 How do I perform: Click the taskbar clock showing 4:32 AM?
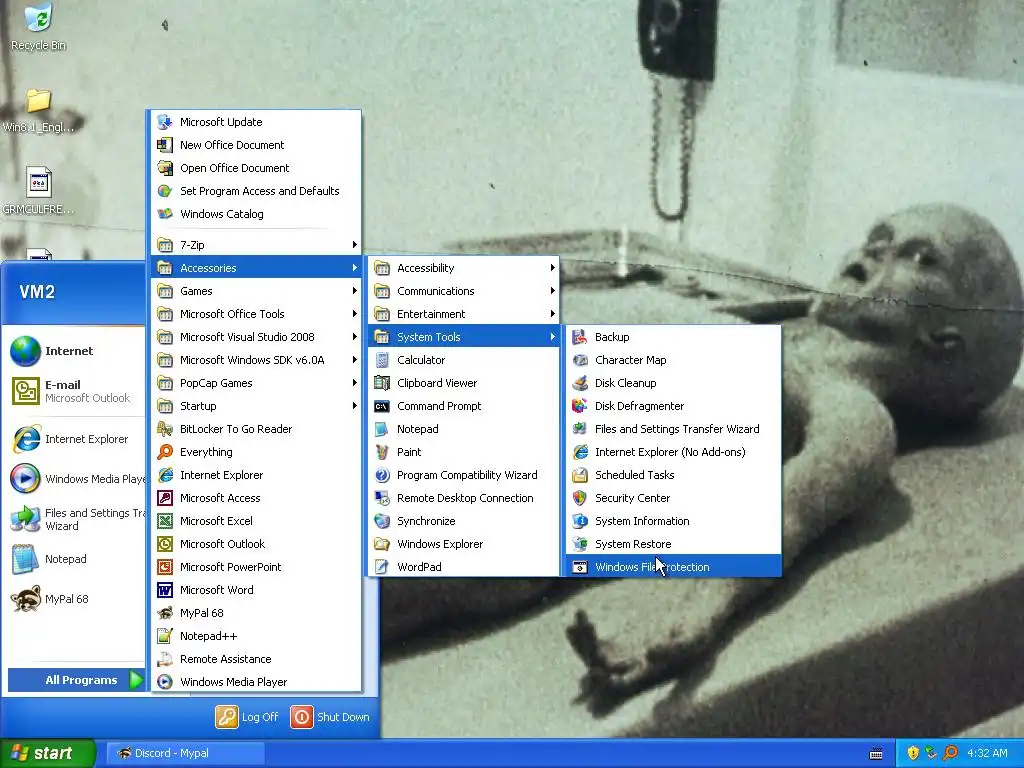[x=987, y=753]
